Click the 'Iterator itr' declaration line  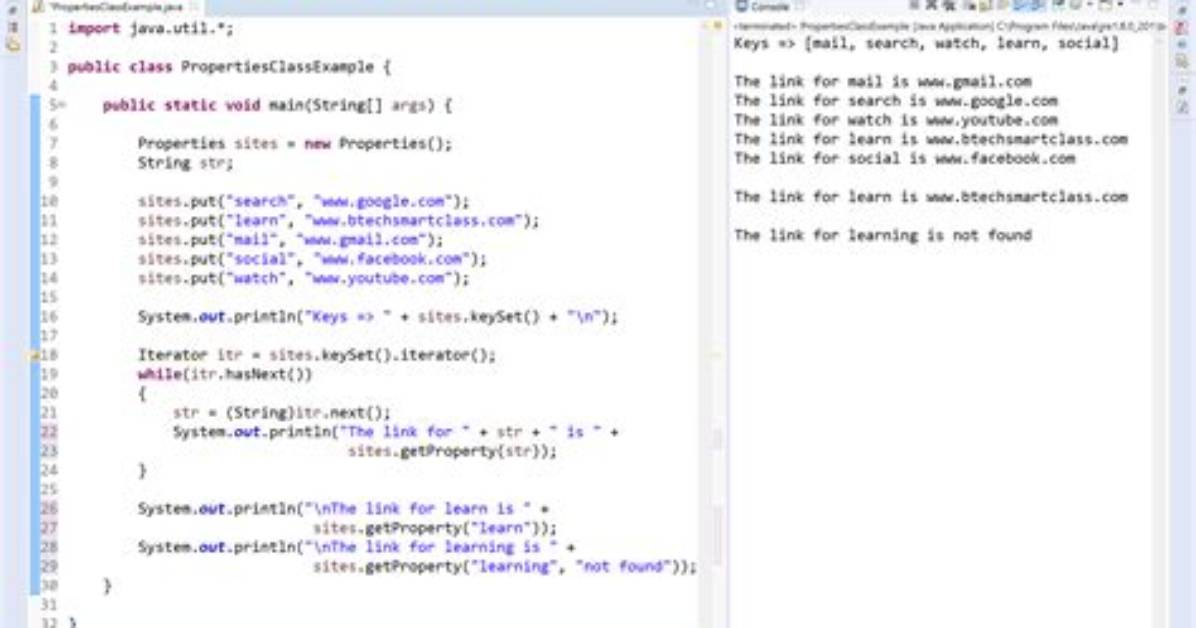[x=317, y=355]
